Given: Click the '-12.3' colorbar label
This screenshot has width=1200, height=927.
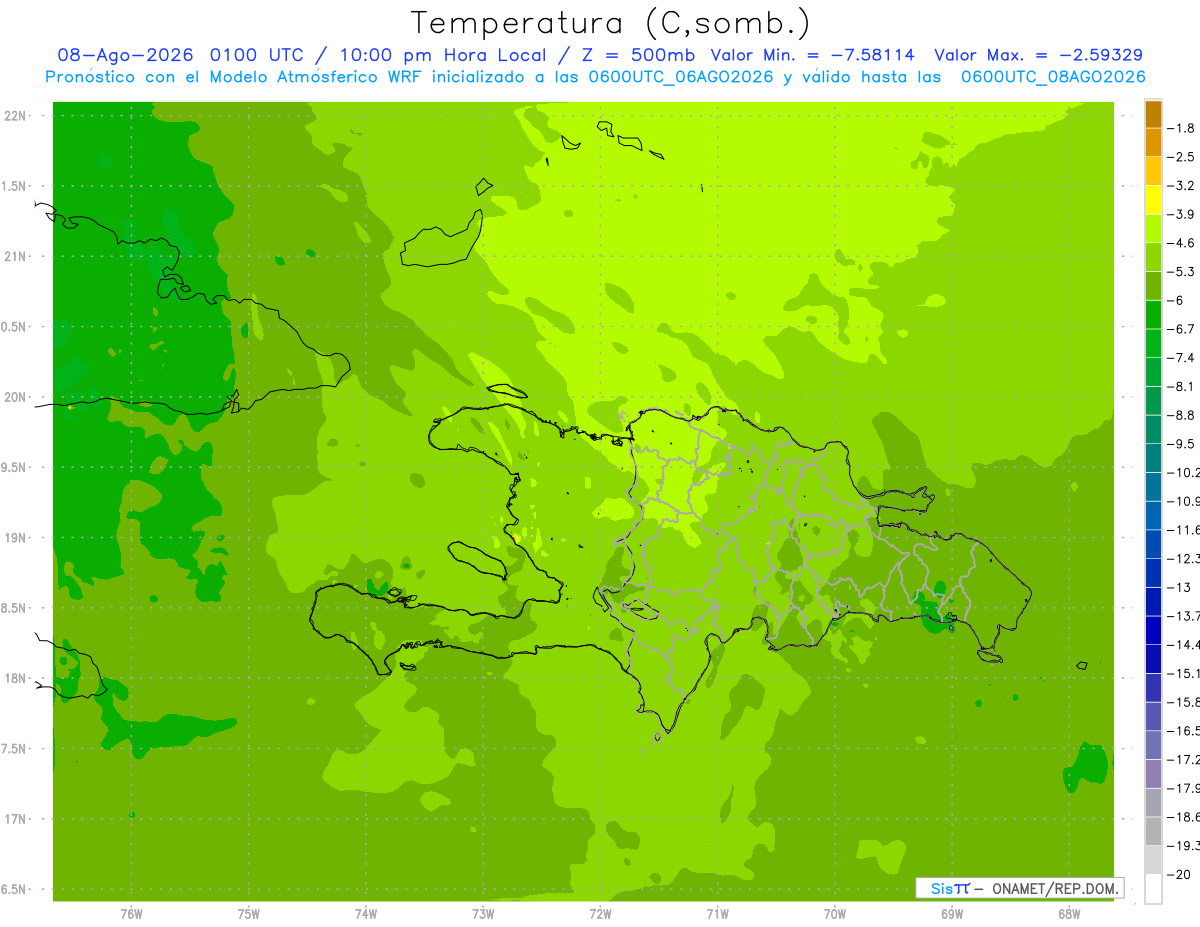Looking at the screenshot, I should pos(1183,558).
